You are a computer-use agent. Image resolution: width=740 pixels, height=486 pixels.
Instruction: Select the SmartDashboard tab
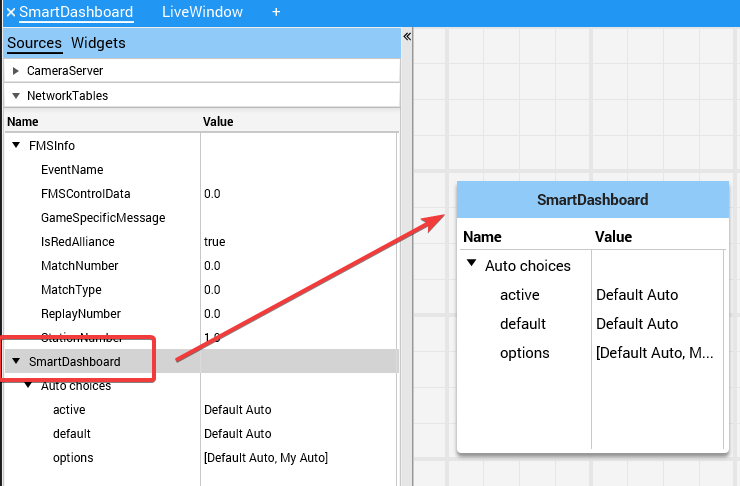pos(76,12)
